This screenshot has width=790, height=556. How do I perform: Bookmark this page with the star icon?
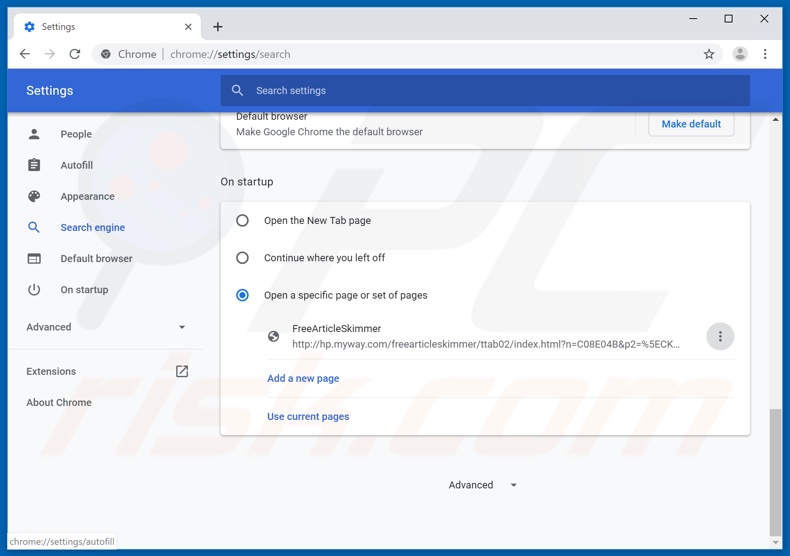click(709, 54)
